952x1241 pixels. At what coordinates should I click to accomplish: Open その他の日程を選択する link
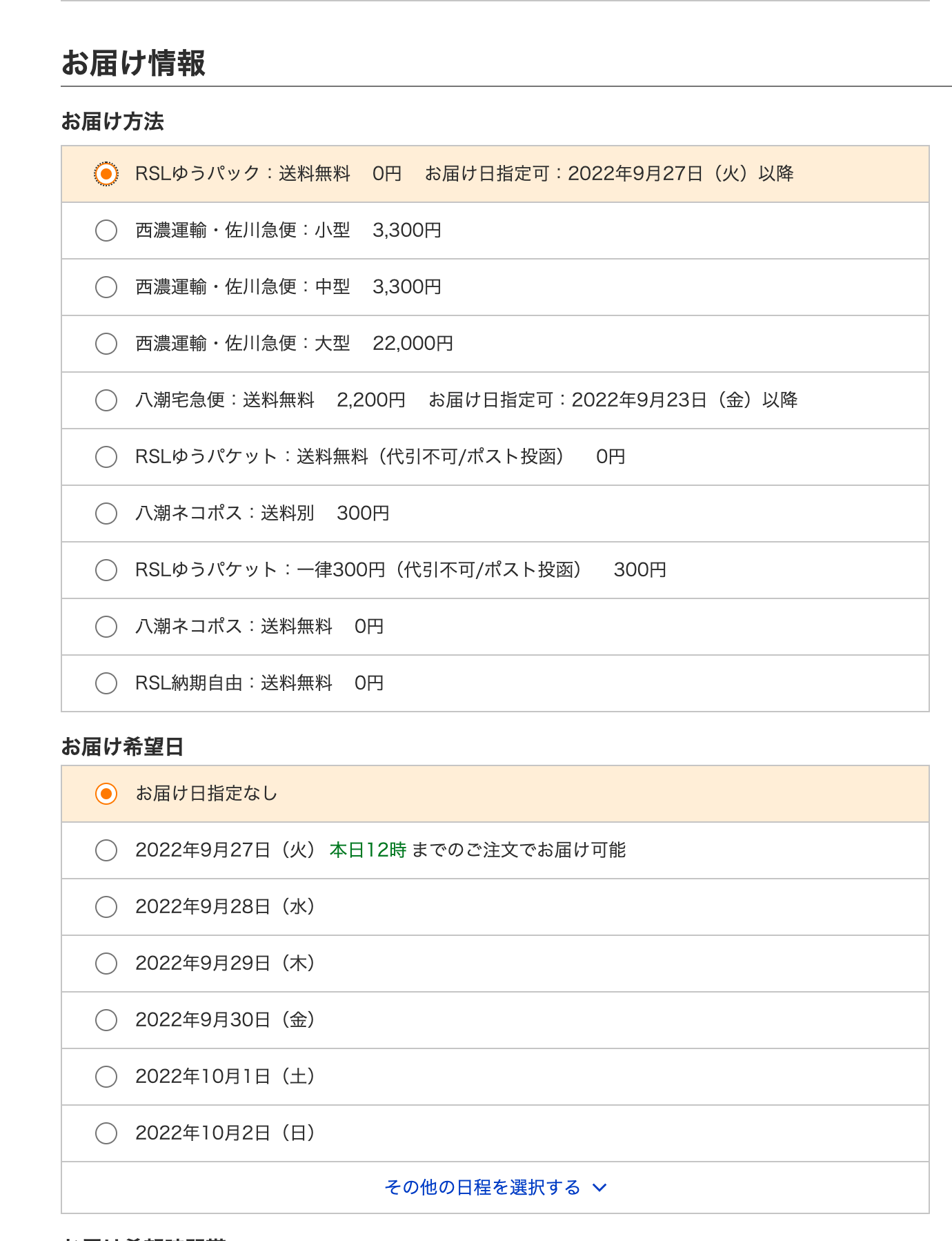coord(483,1187)
